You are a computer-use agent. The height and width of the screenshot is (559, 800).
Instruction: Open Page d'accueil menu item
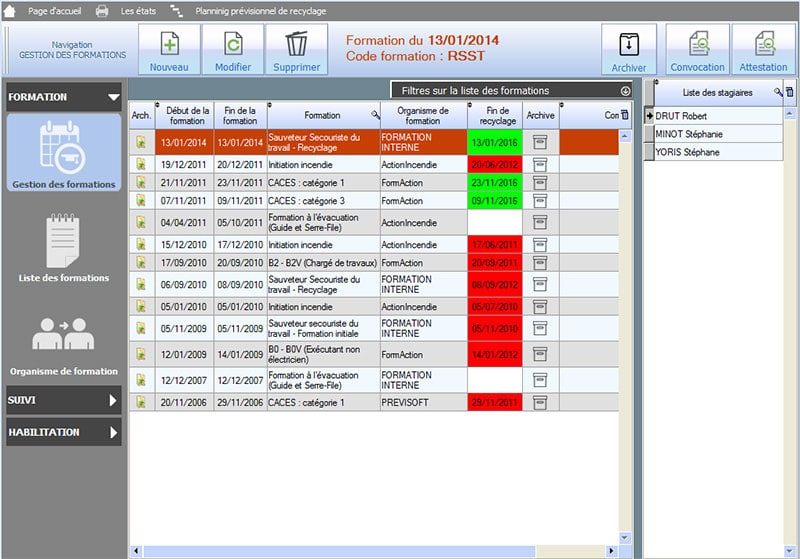(x=55, y=11)
